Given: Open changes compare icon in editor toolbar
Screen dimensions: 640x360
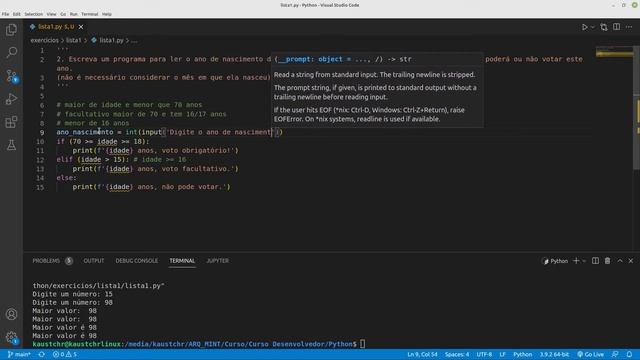Looking at the screenshot, I should point(604,27).
